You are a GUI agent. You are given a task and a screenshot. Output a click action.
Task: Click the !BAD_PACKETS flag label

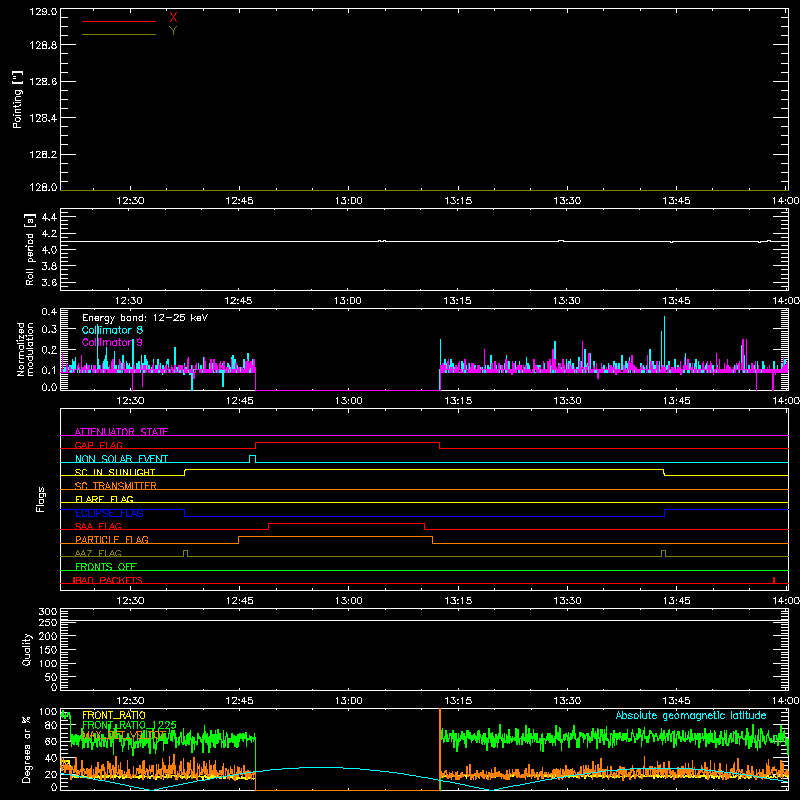pos(108,580)
